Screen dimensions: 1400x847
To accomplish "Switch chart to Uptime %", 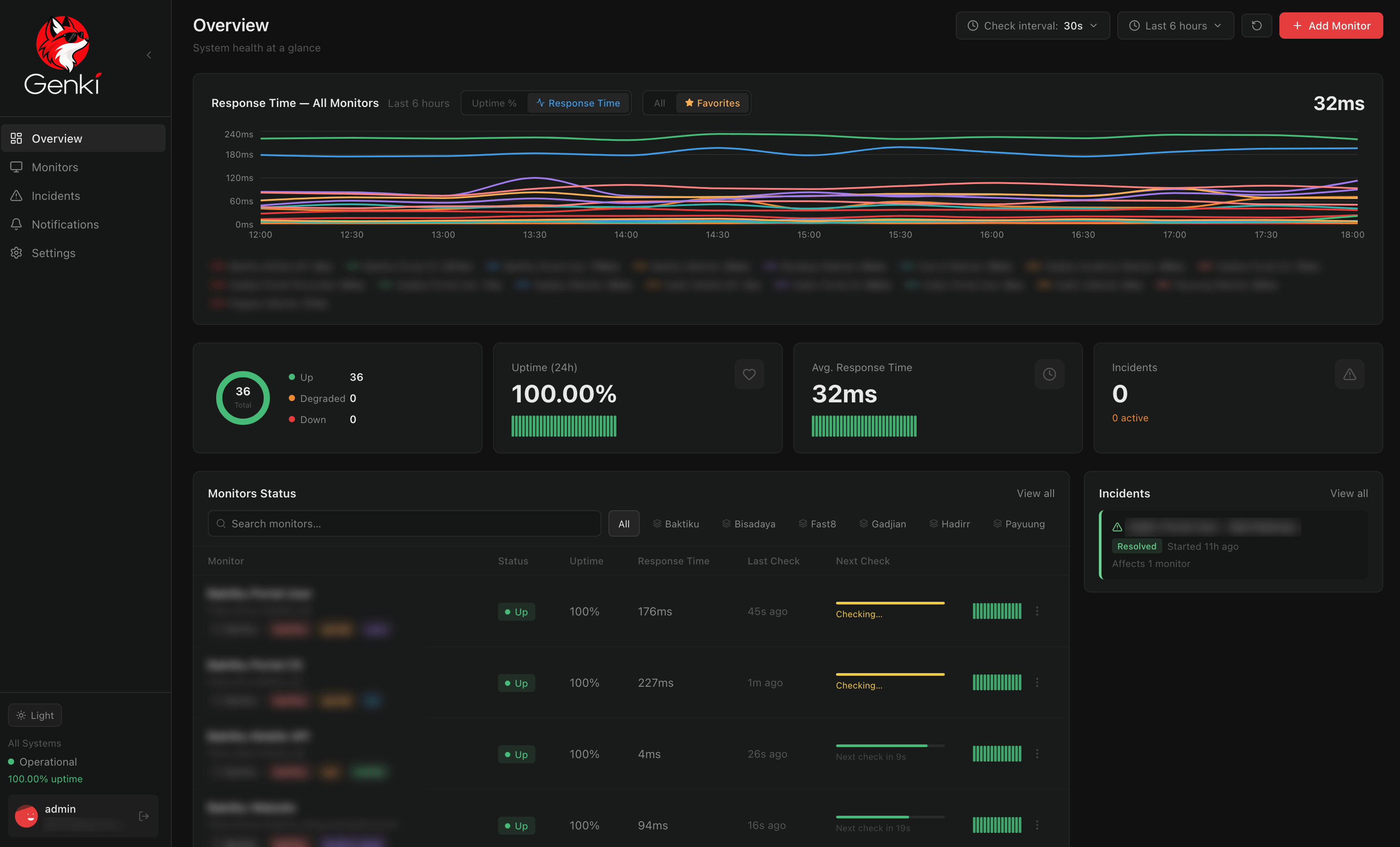I will [x=494, y=103].
